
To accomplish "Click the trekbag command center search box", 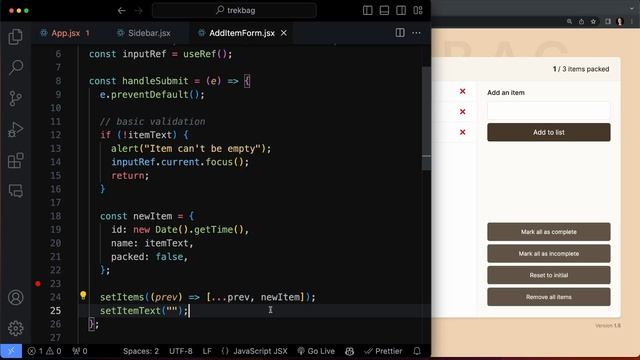I will point(234,11).
